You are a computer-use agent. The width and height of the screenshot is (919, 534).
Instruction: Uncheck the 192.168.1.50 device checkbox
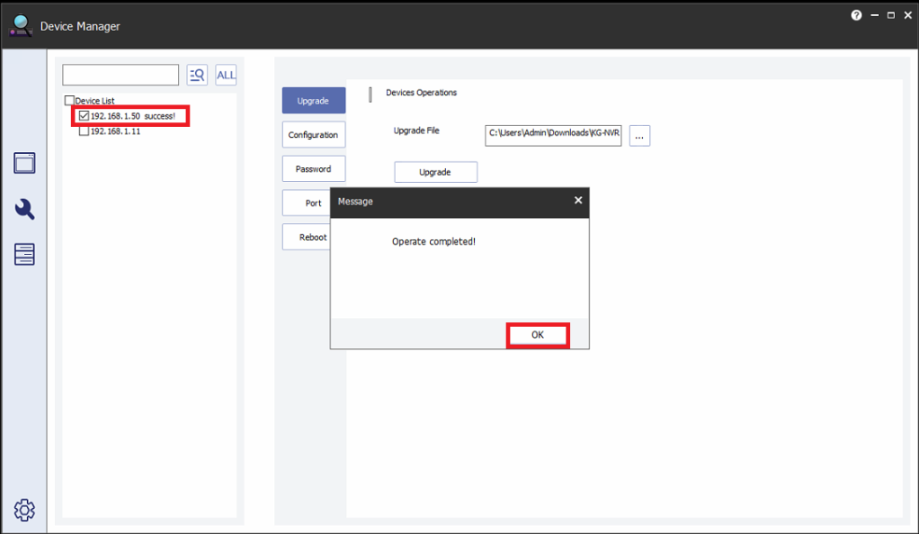pos(84,116)
